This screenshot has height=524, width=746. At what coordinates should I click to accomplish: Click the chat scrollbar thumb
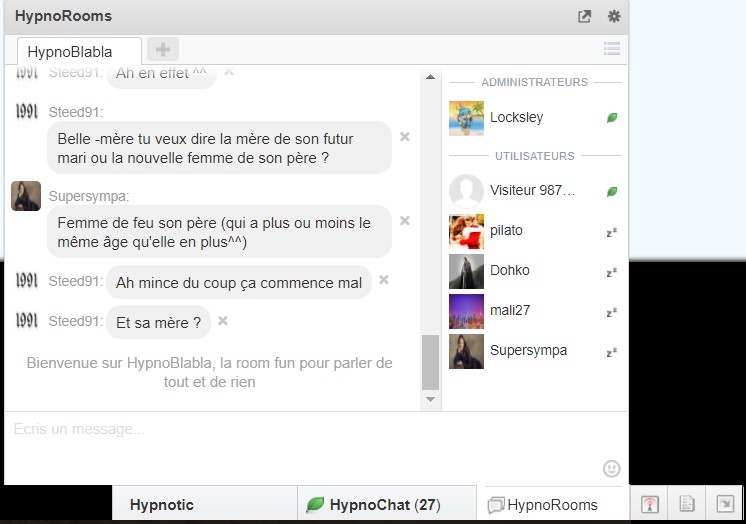point(430,363)
